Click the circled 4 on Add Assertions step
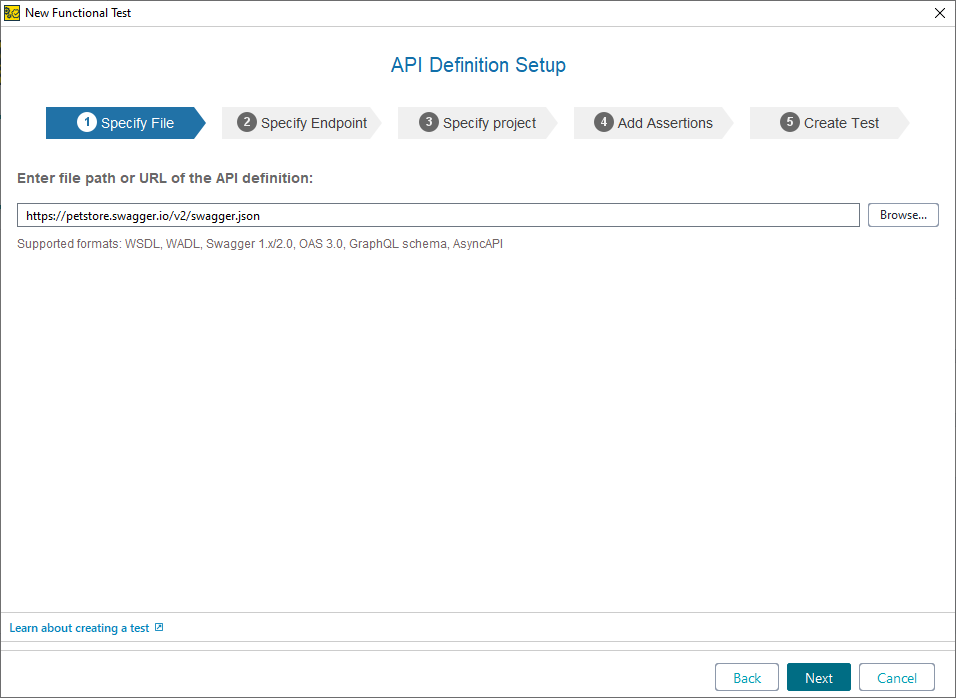 pyautogui.click(x=604, y=122)
